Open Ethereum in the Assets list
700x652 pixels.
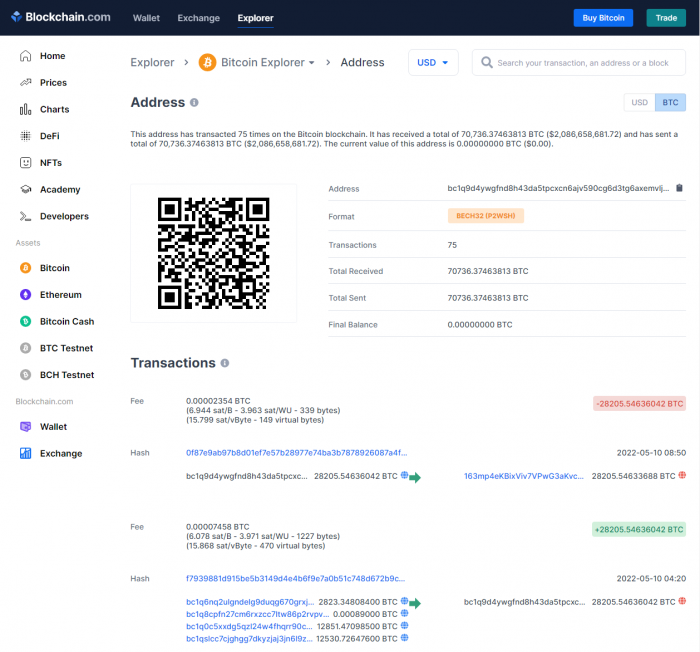pyautogui.click(x=61, y=295)
